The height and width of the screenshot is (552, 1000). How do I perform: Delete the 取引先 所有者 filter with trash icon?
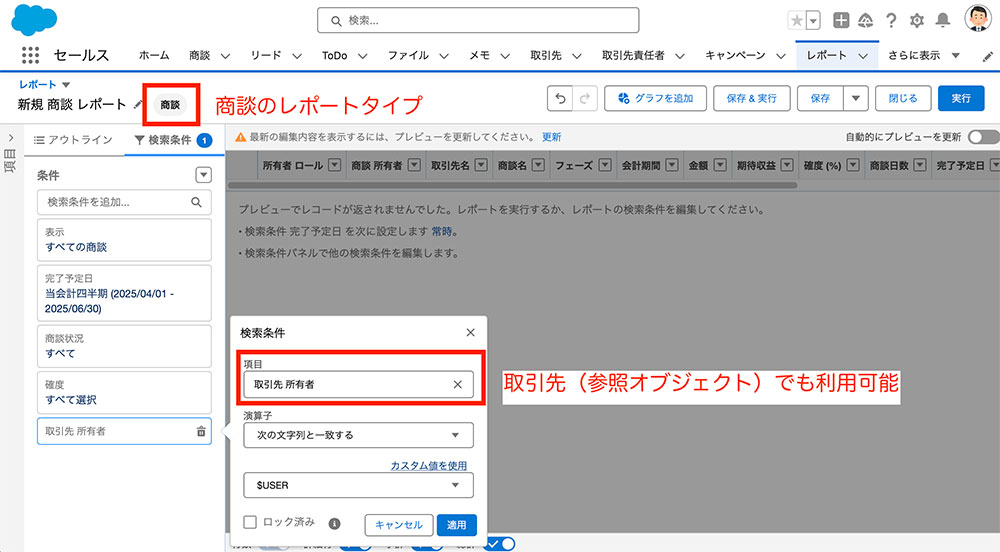[x=201, y=432]
